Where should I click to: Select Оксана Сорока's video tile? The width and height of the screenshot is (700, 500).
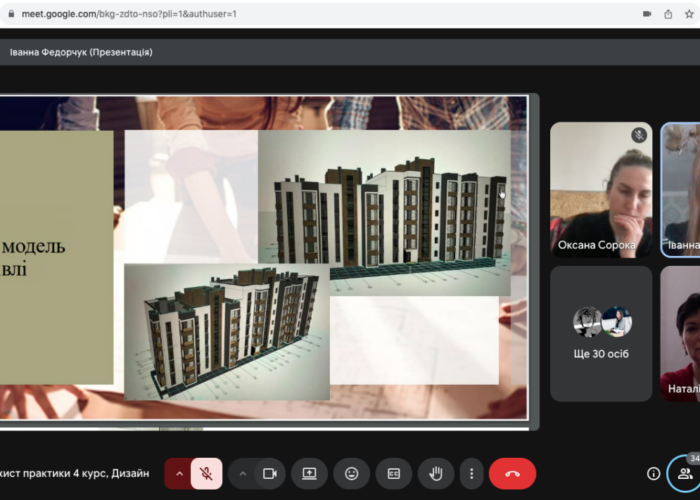(x=601, y=190)
